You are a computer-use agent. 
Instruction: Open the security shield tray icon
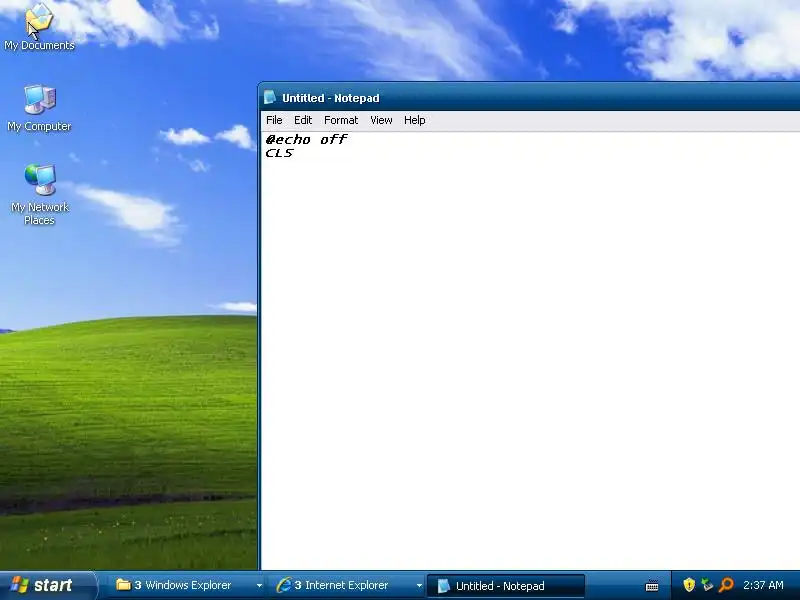[x=689, y=585]
